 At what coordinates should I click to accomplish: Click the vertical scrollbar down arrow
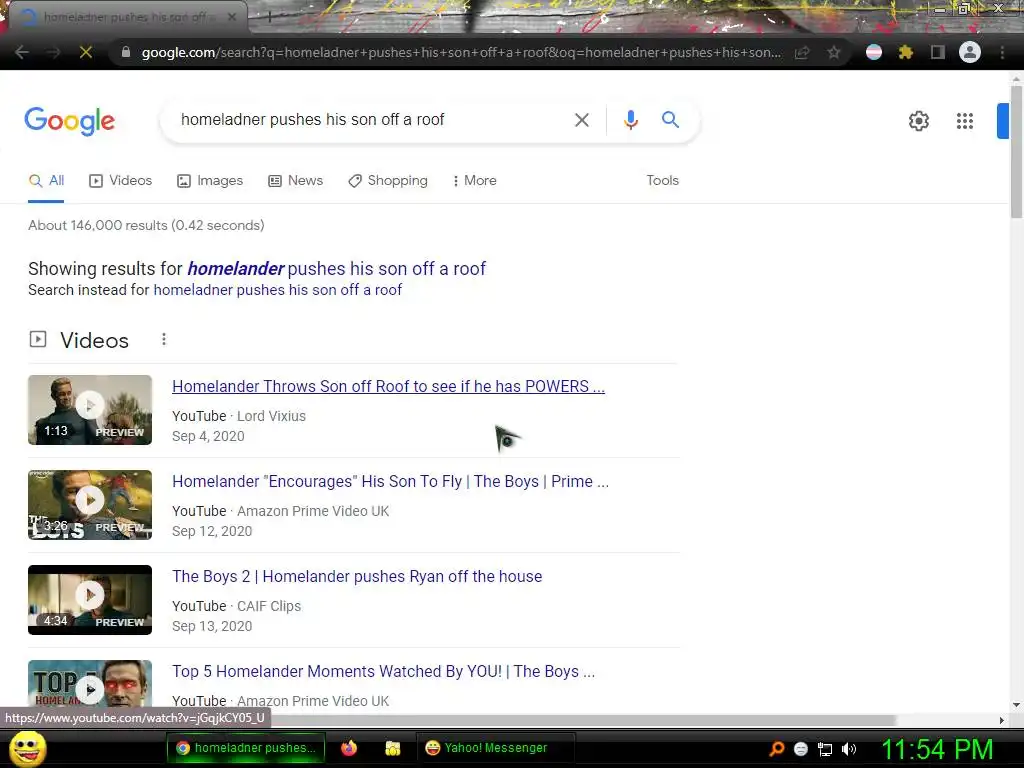click(x=1016, y=705)
